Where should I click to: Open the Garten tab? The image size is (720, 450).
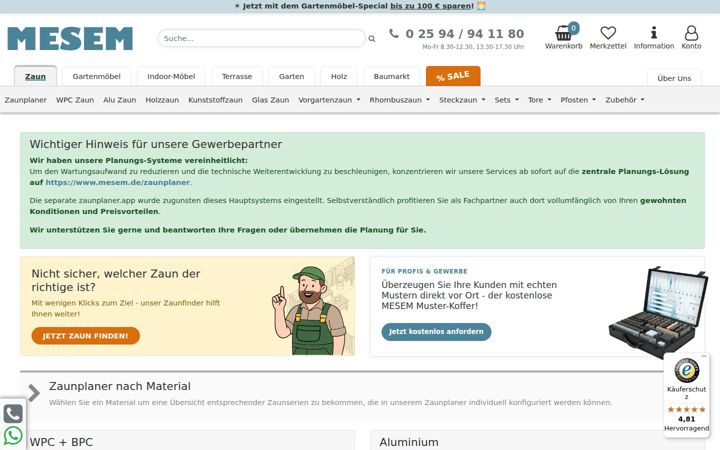pos(292,76)
